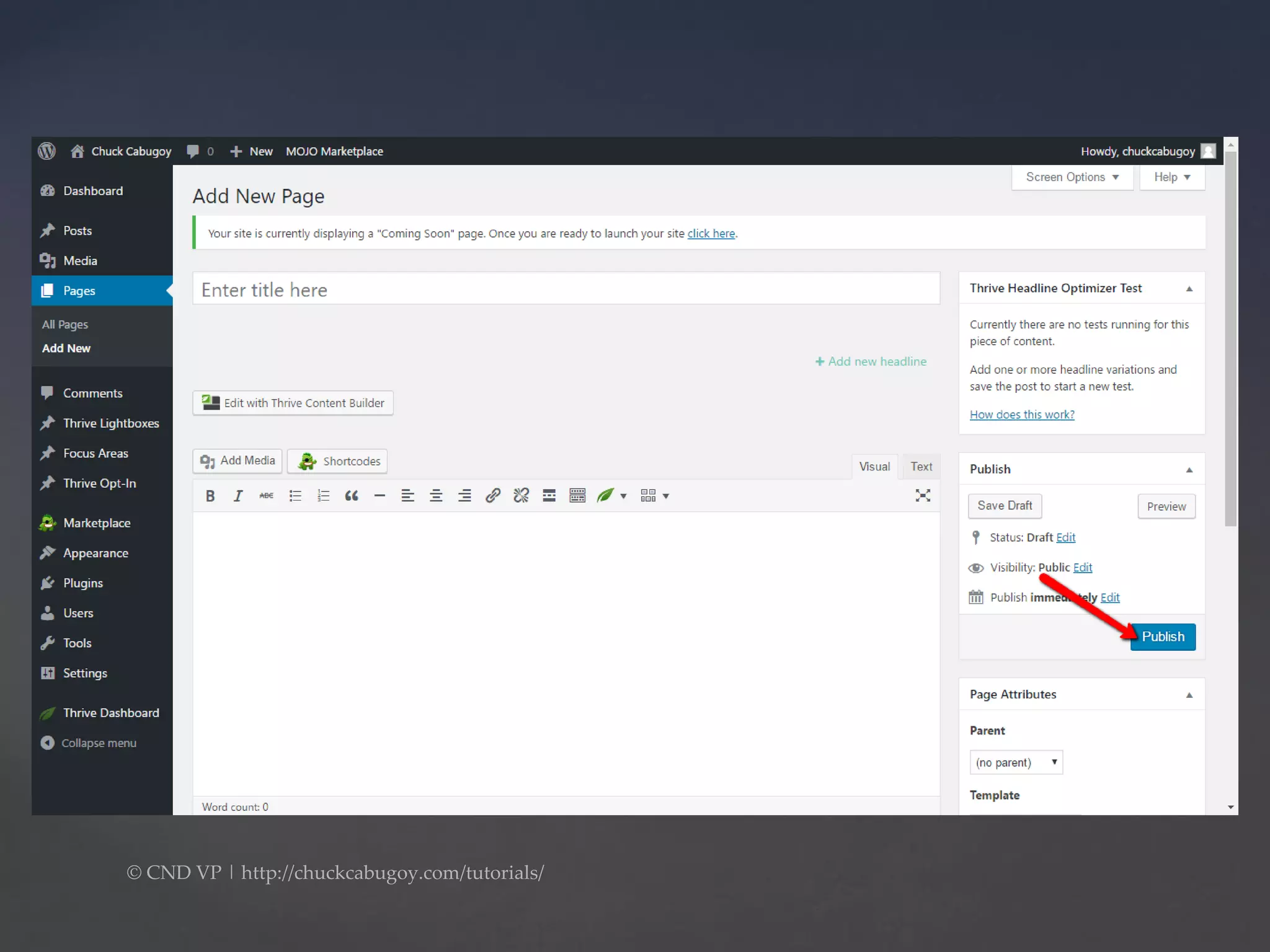Switch to the Visual editor tab

(874, 467)
